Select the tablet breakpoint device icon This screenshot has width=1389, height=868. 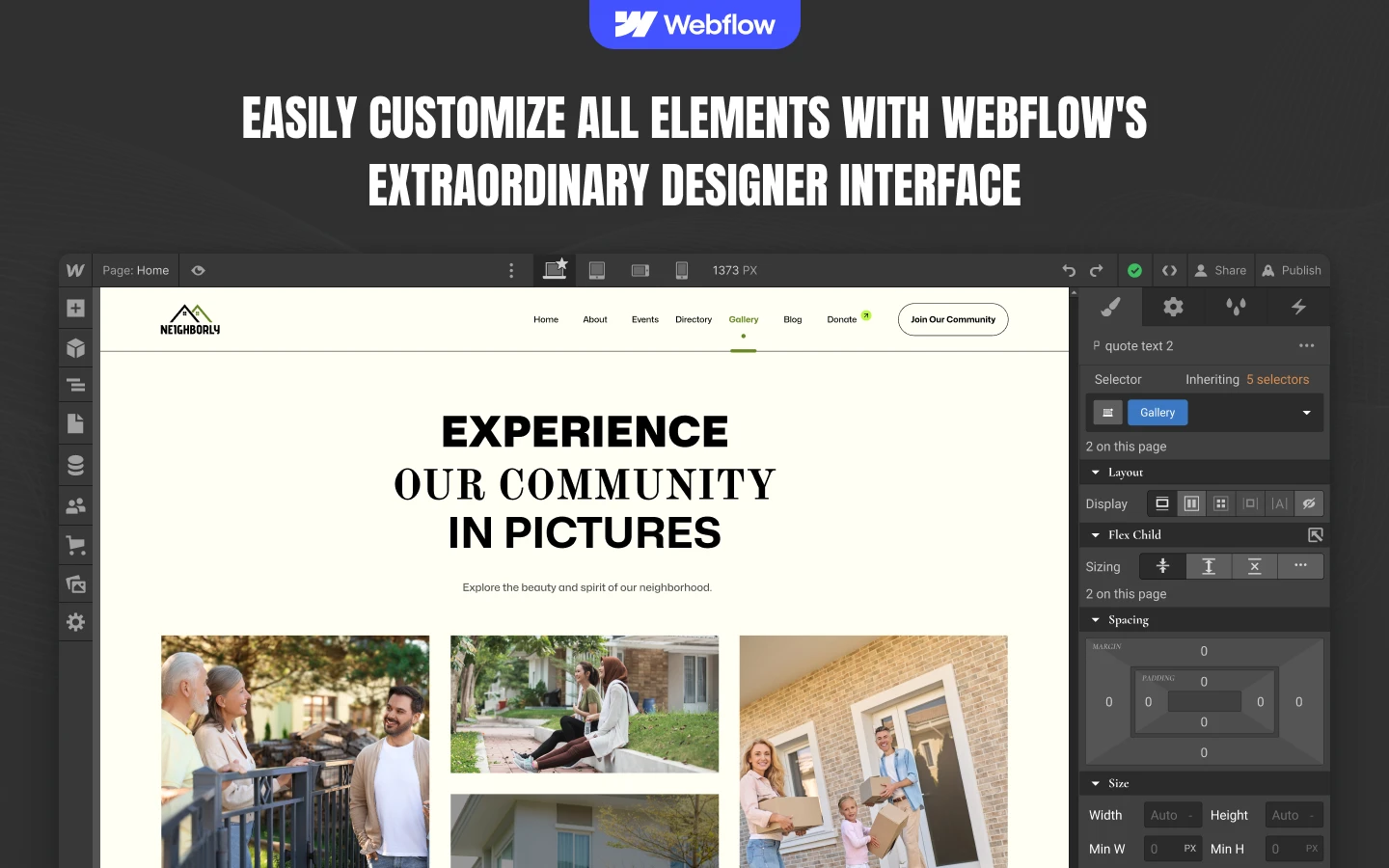pyautogui.click(x=597, y=271)
